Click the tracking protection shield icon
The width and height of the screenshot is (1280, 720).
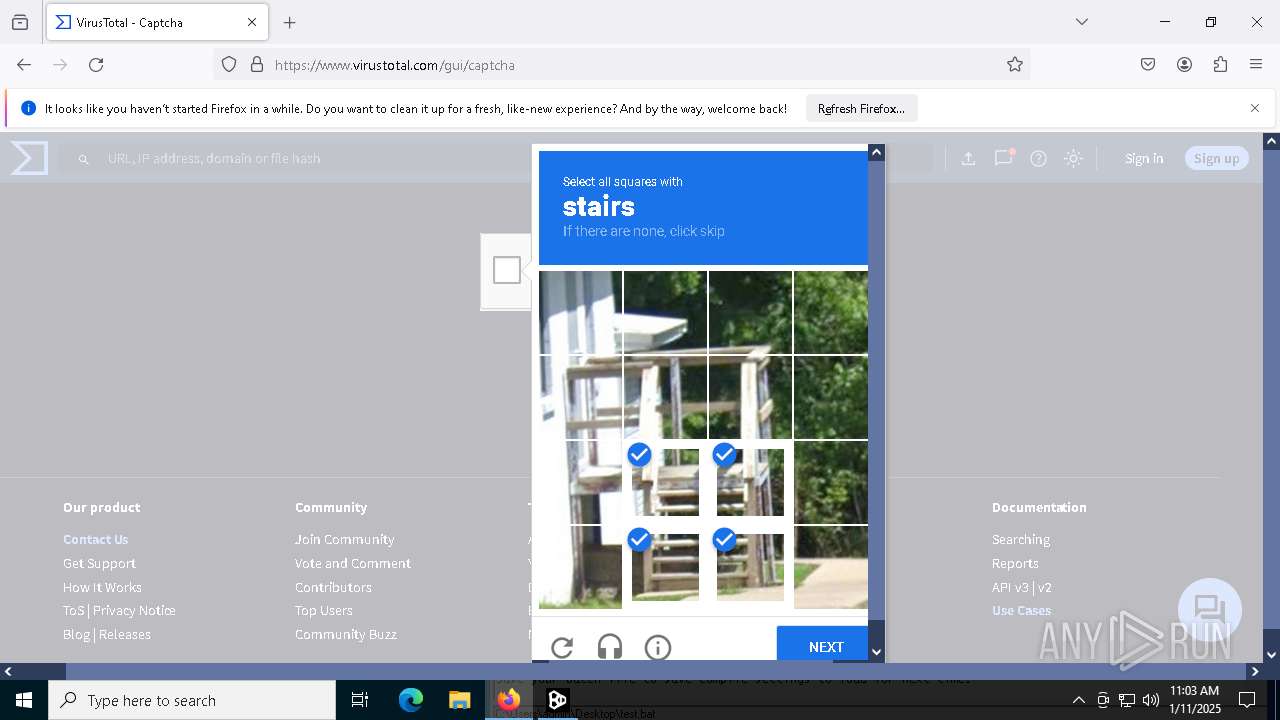[x=229, y=65]
